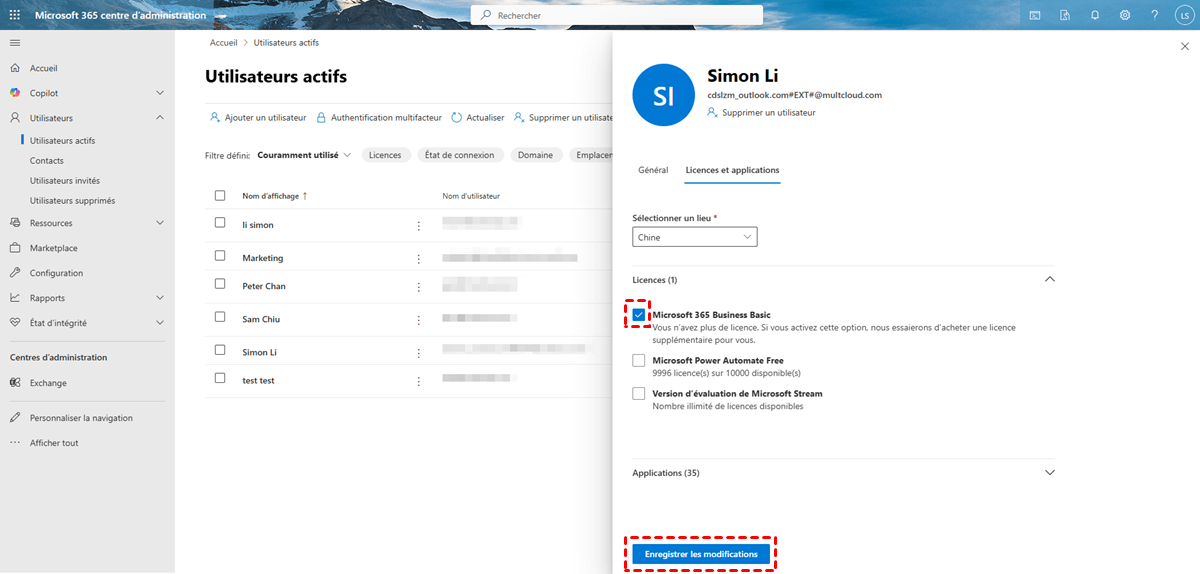This screenshot has height=574, width=1200.
Task: Open Contacts in the sidebar
Action: (47, 161)
